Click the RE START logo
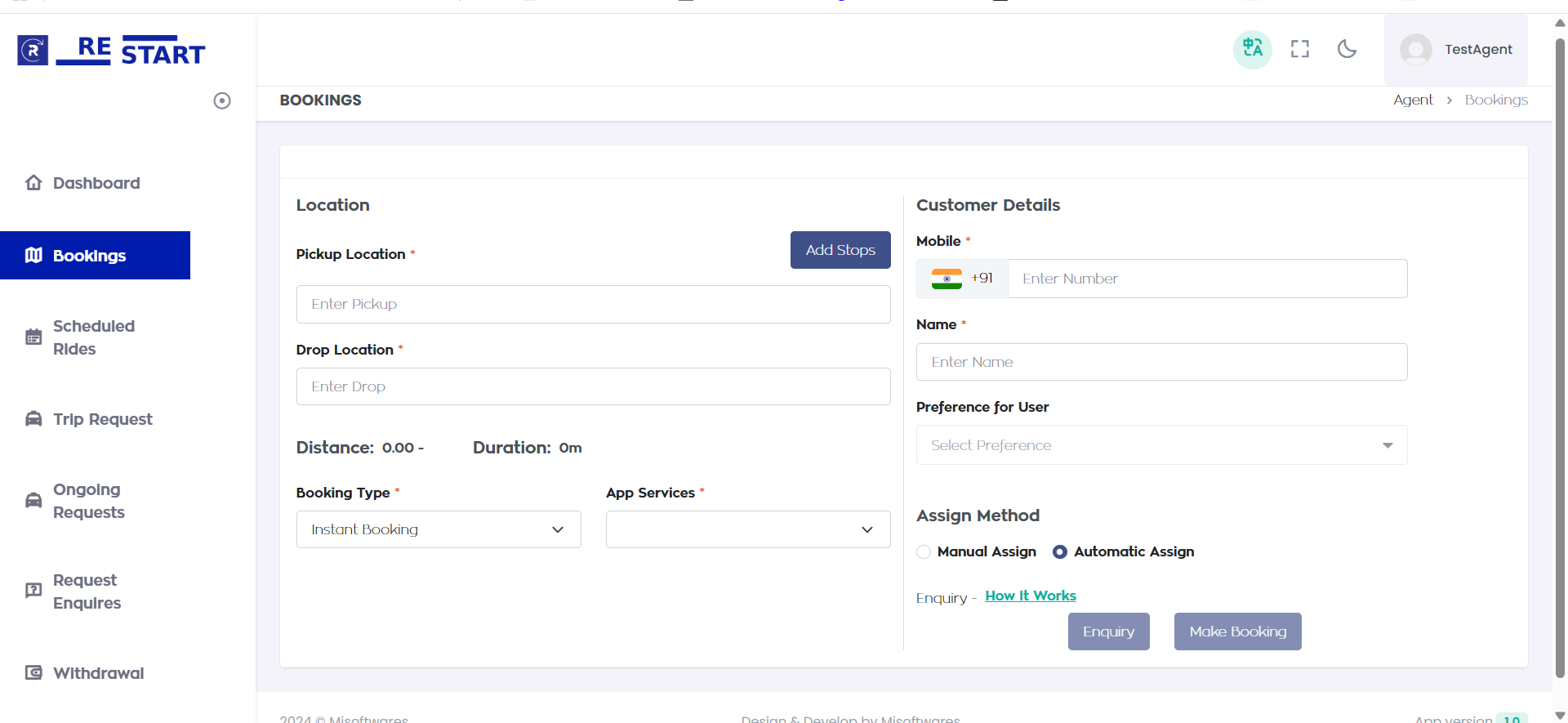The height and width of the screenshot is (723, 1568). pyautogui.click(x=112, y=51)
